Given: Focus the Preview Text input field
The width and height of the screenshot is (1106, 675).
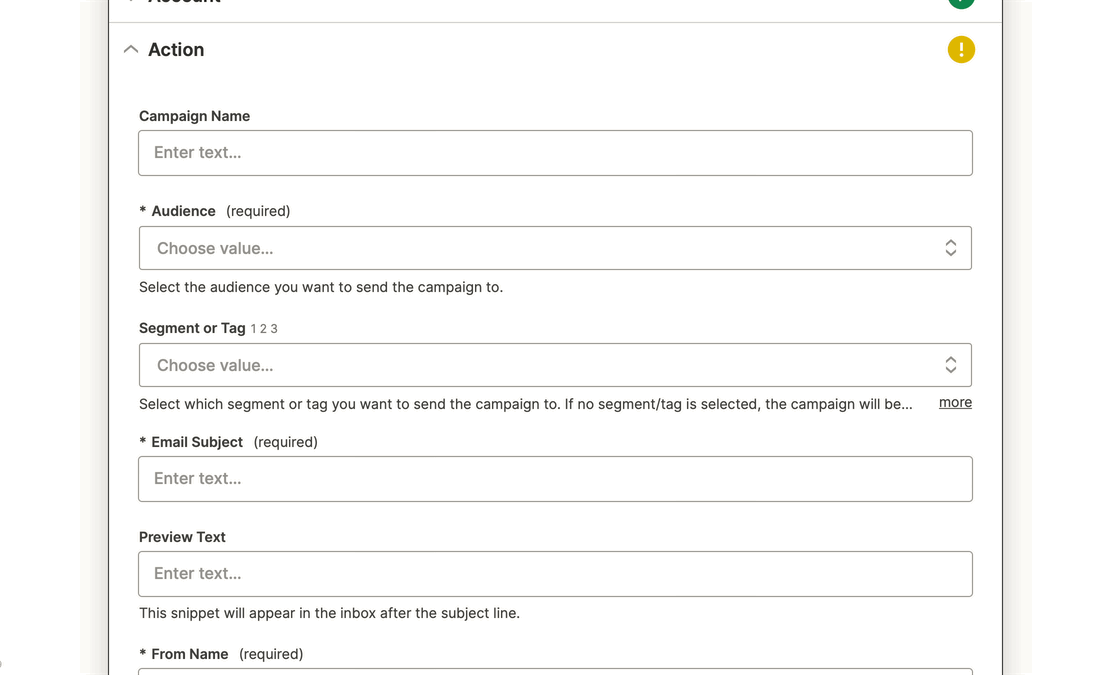Looking at the screenshot, I should click(x=555, y=574).
